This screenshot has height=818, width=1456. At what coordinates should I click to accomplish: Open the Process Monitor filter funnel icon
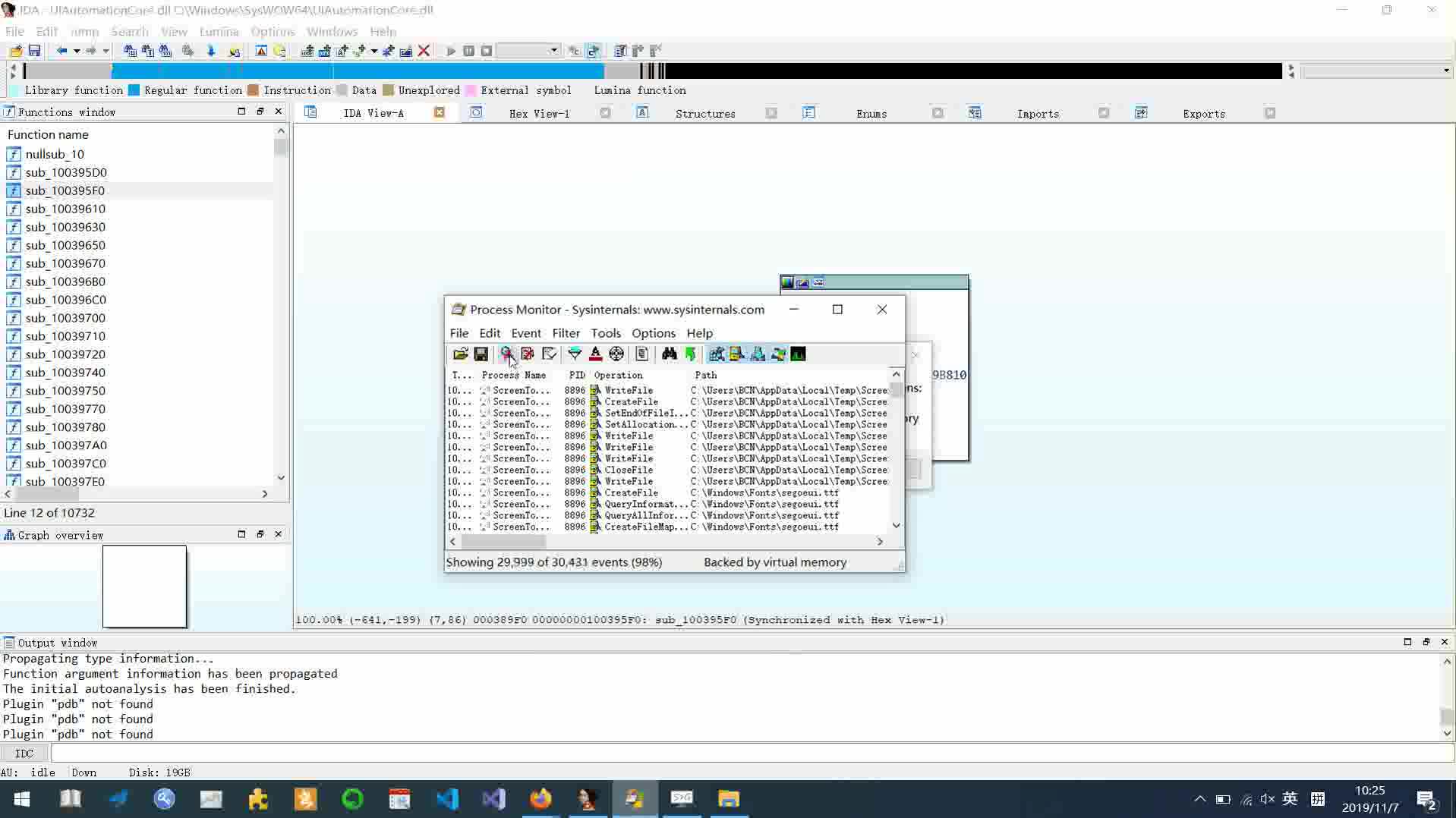point(575,354)
